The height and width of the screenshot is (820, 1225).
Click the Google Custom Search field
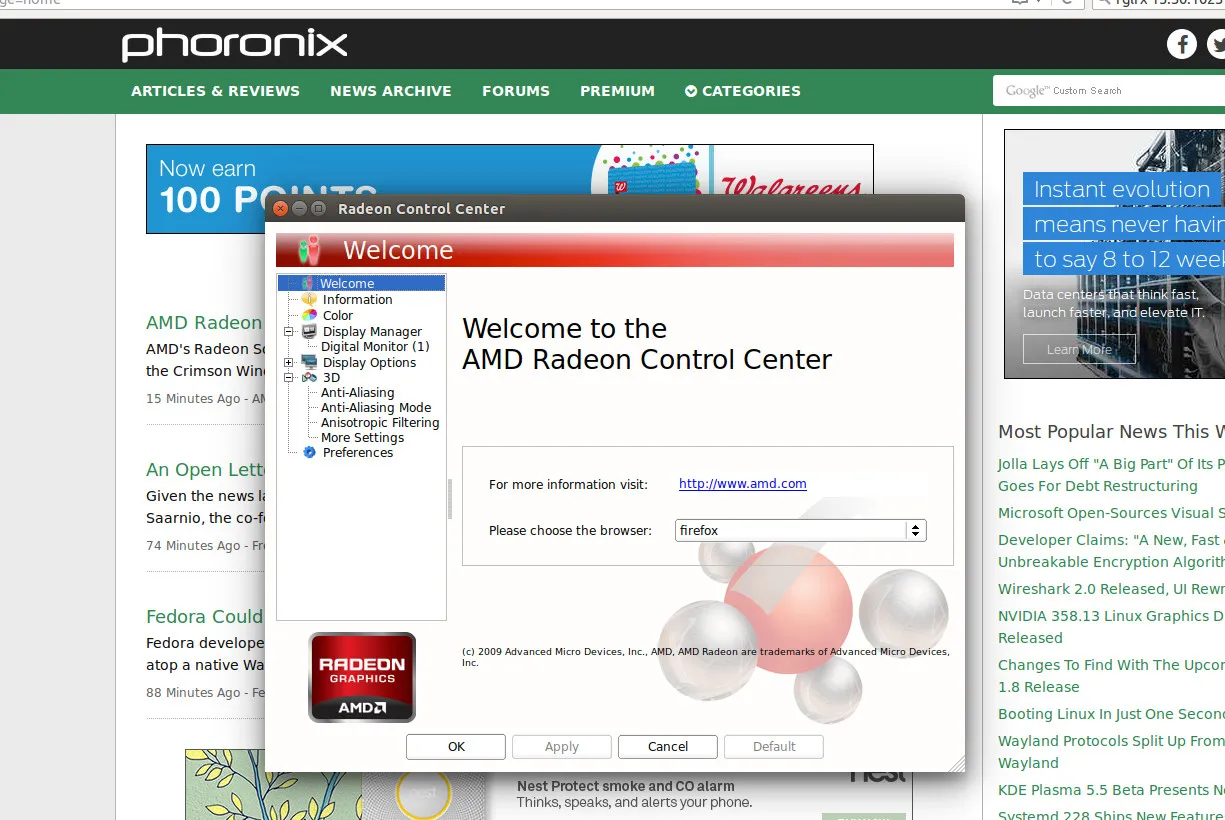(x=1110, y=91)
